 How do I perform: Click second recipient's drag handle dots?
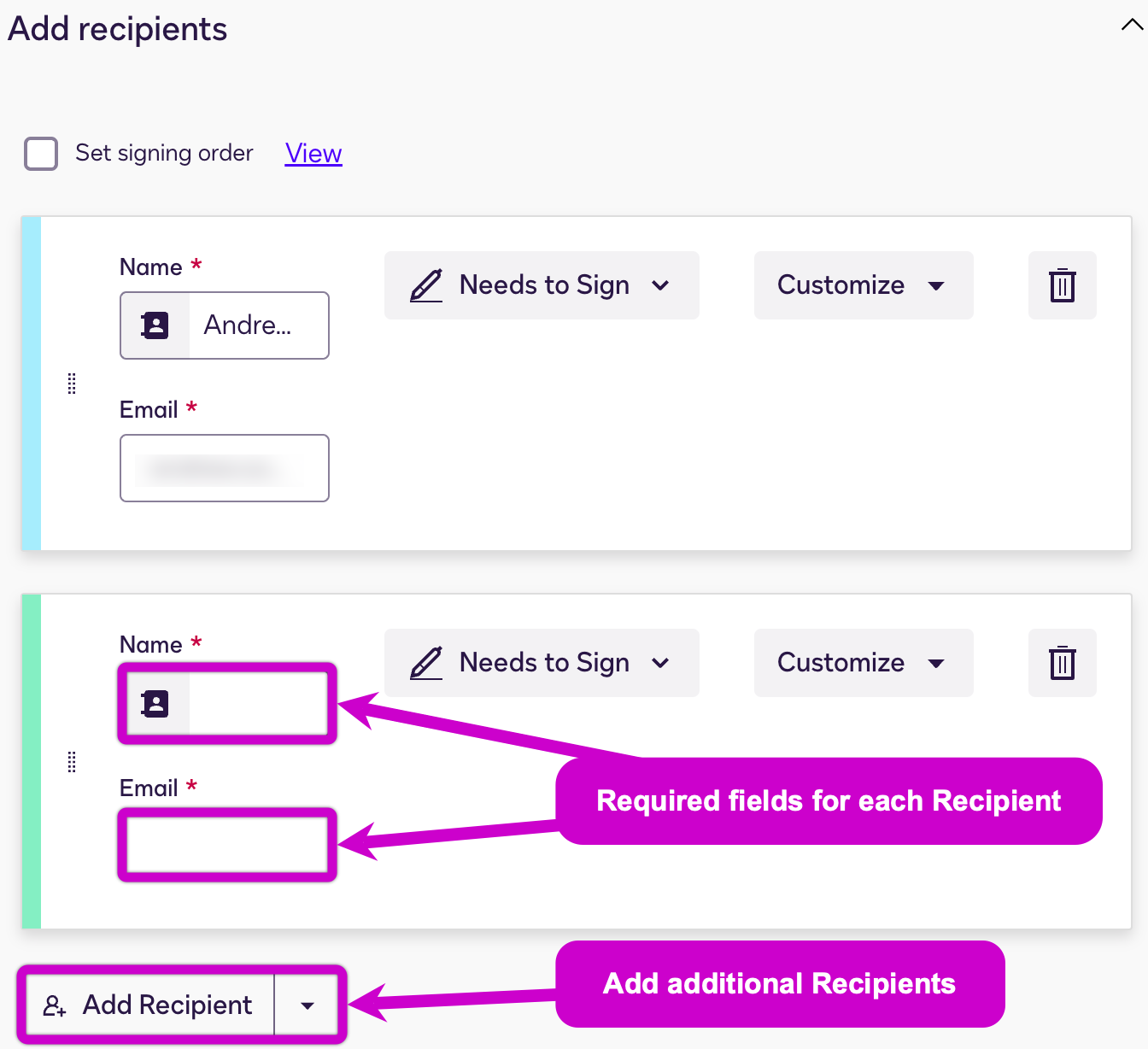[72, 762]
